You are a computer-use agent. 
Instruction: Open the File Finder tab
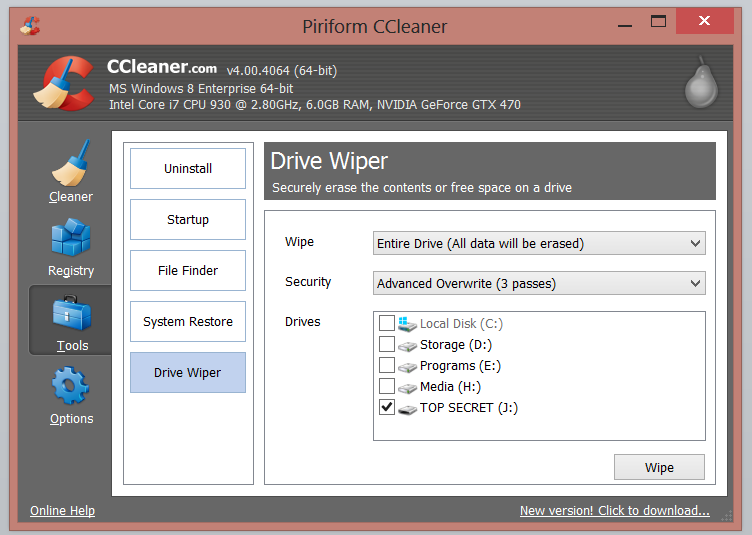click(188, 270)
